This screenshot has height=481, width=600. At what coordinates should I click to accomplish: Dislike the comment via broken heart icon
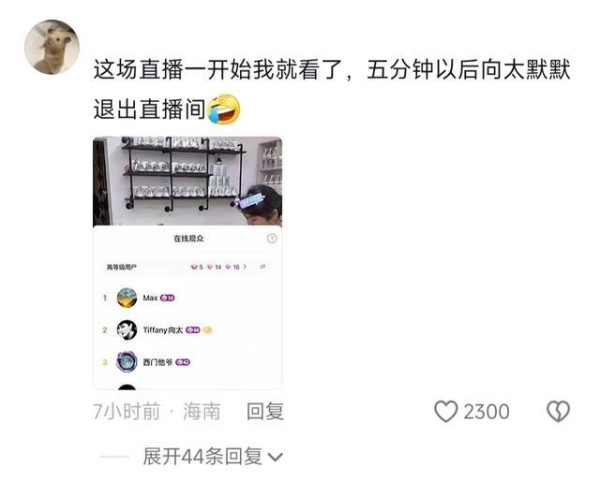coord(558,411)
